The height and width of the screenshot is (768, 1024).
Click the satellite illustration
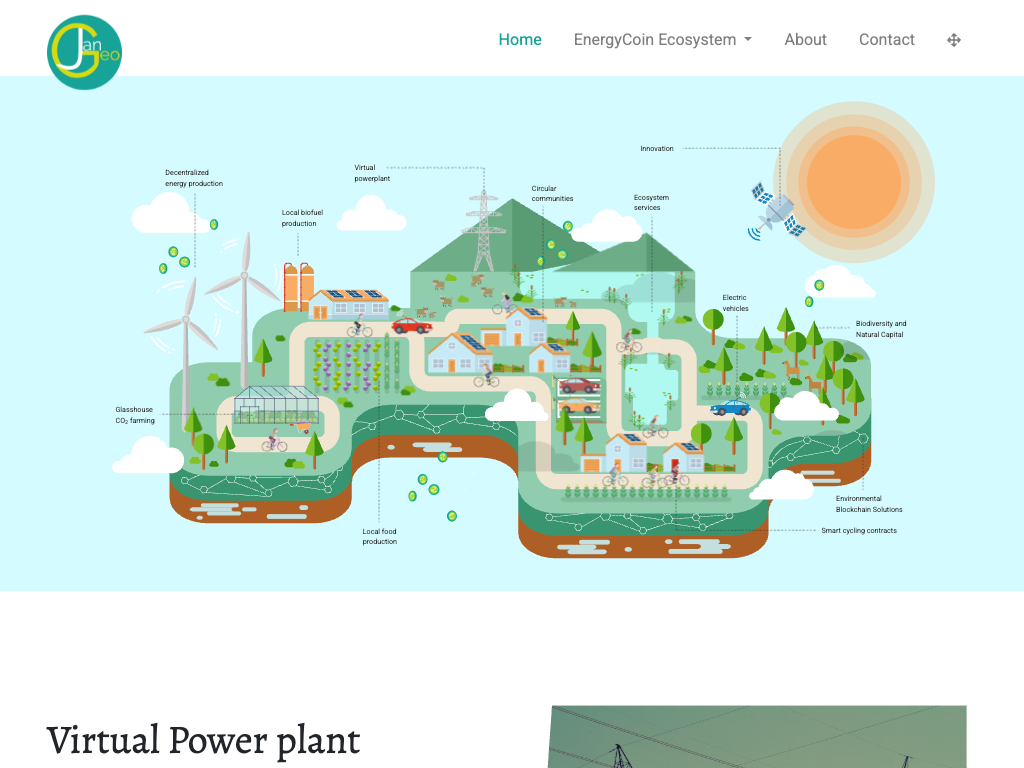pyautogui.click(x=777, y=212)
